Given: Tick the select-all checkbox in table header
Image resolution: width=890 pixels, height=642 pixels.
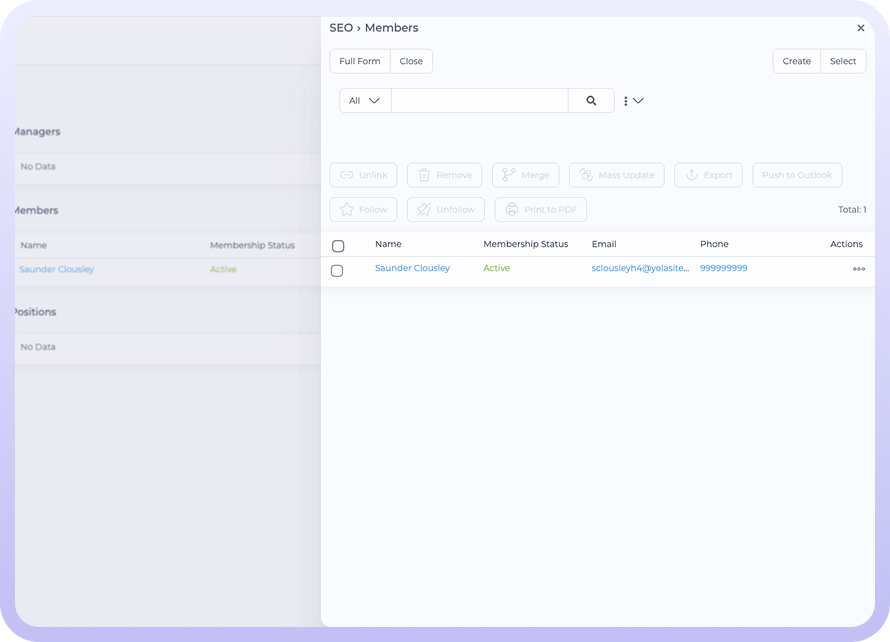Looking at the screenshot, I should (x=338, y=246).
